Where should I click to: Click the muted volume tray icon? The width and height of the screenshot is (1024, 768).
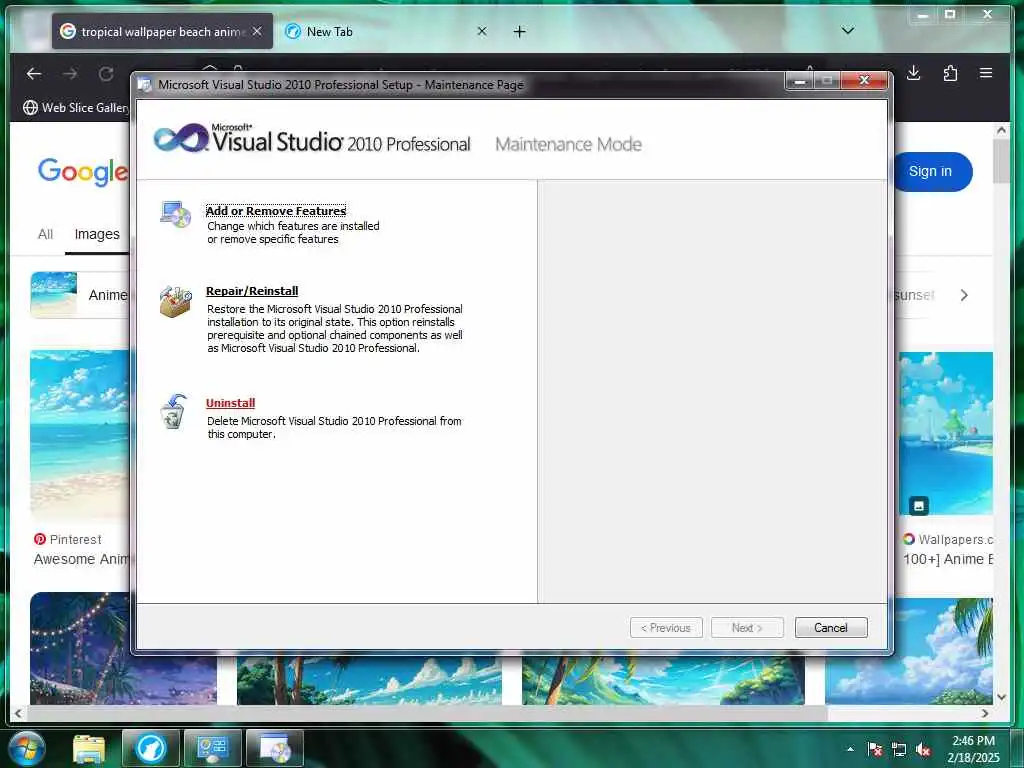[x=923, y=749]
